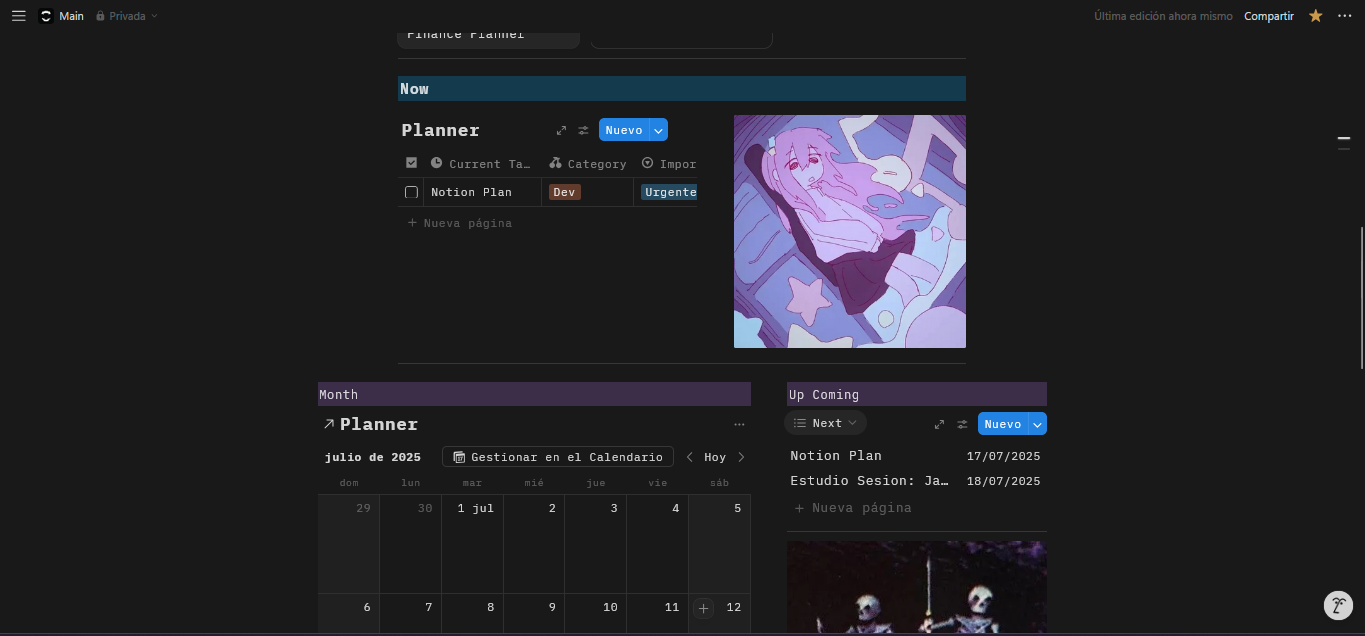
Task: Toggle the favorite star icon
Action: click(1316, 16)
